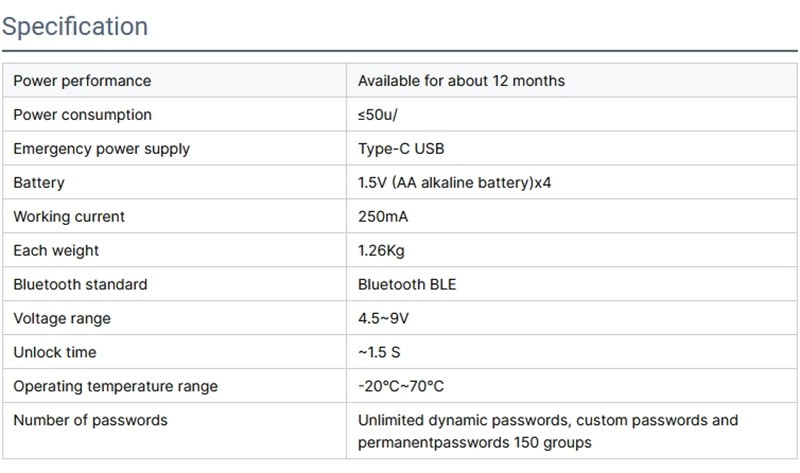Viewport: 800px width, 473px height.
Task: Select the 4.5~9V value cell
Action: 381,319
